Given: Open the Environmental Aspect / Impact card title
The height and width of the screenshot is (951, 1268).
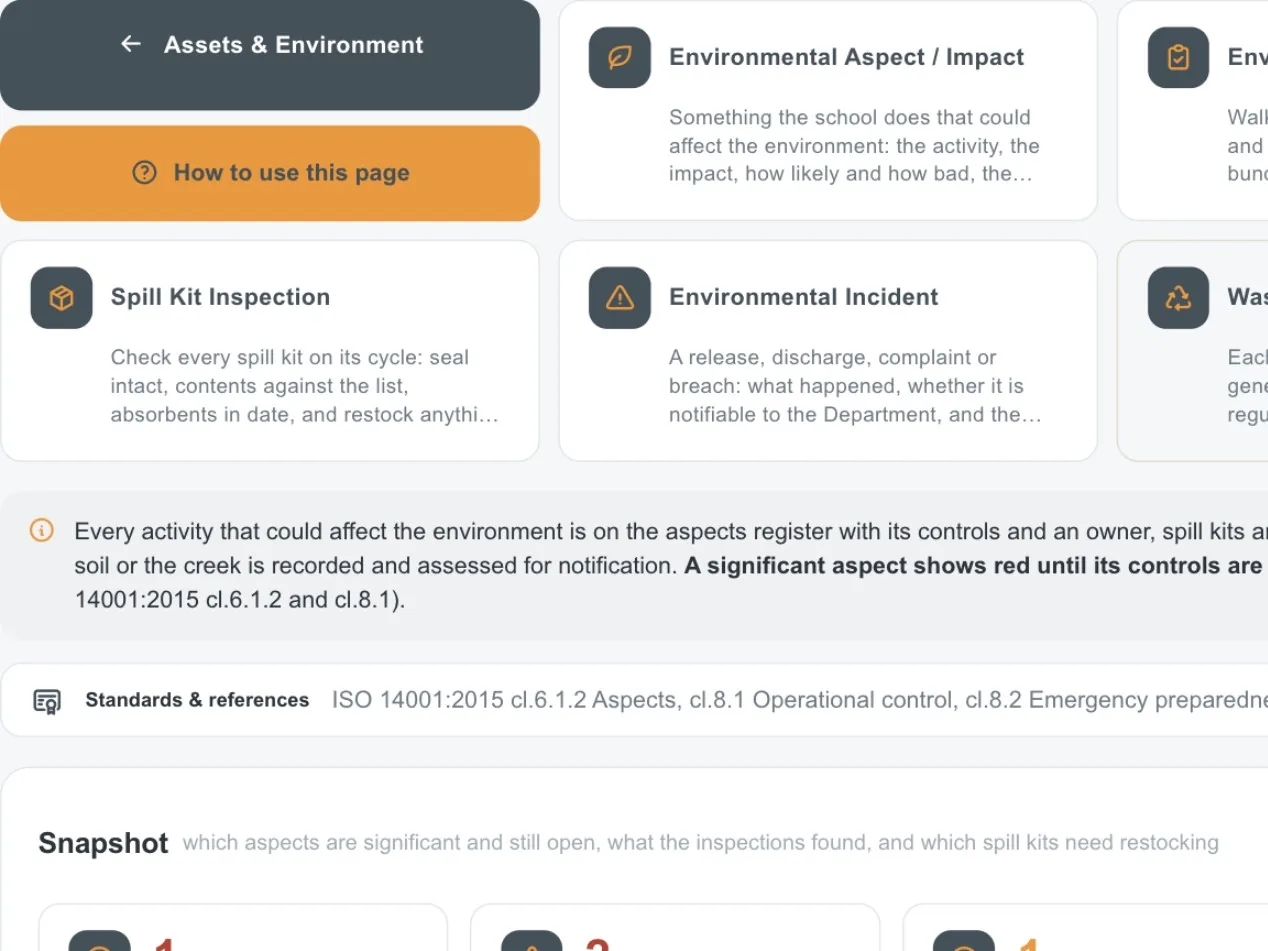Looking at the screenshot, I should [x=847, y=57].
